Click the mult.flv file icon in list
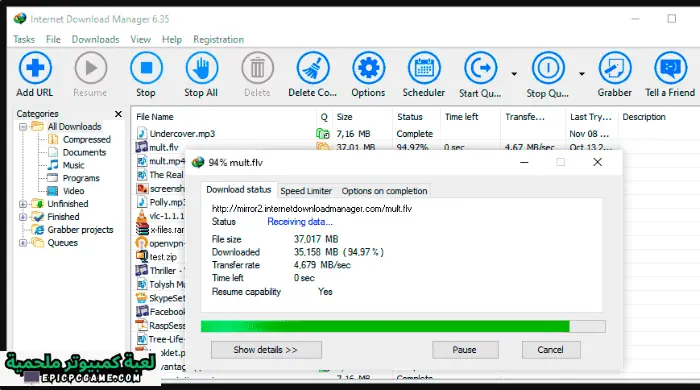 pos(142,147)
